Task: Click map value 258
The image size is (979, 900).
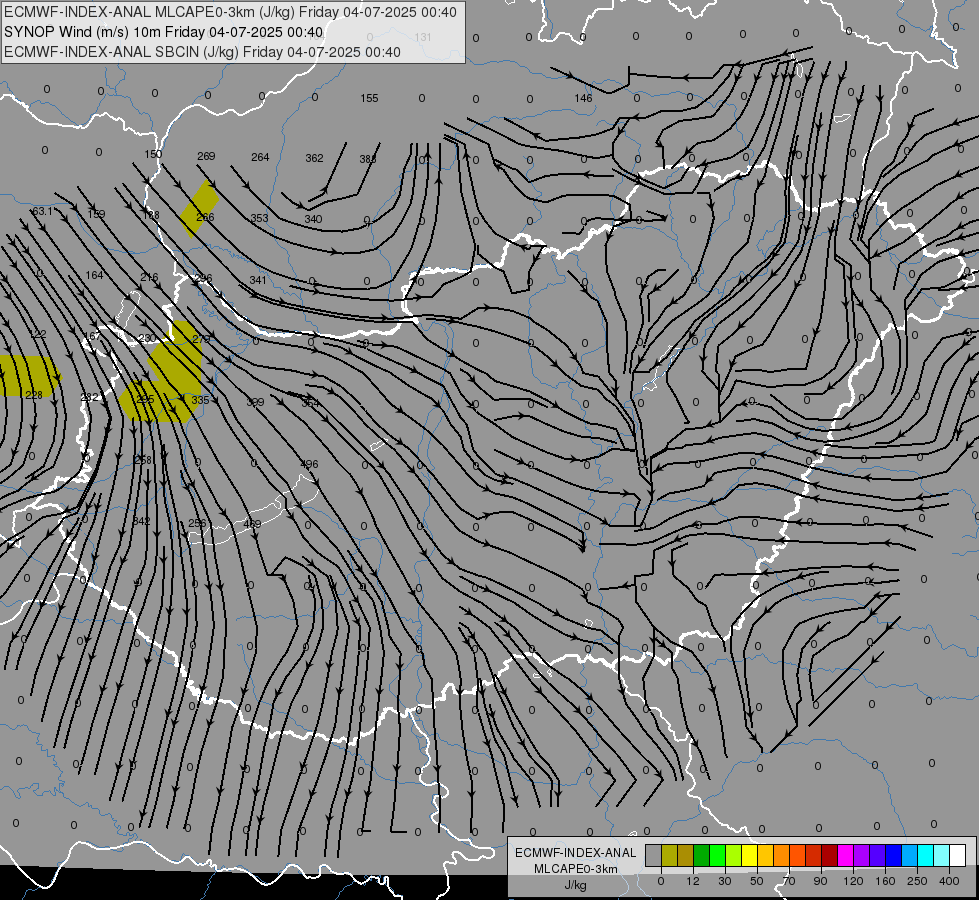Action: [143, 460]
